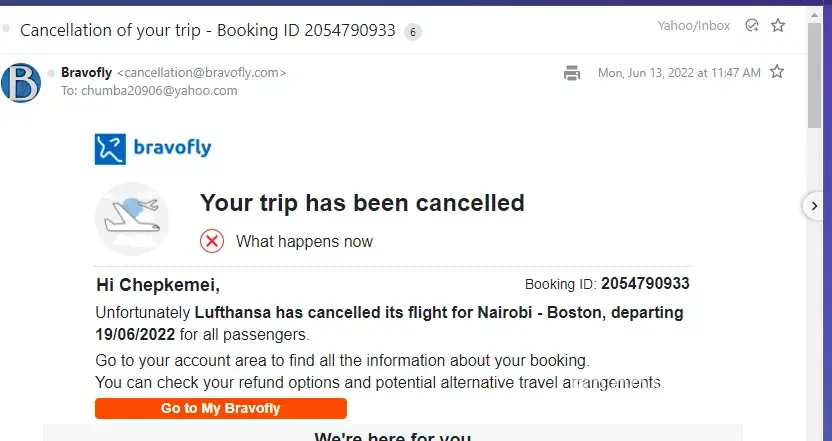832x441 pixels.
Task: Click the Bravofly logo in email body
Action: [x=153, y=149]
